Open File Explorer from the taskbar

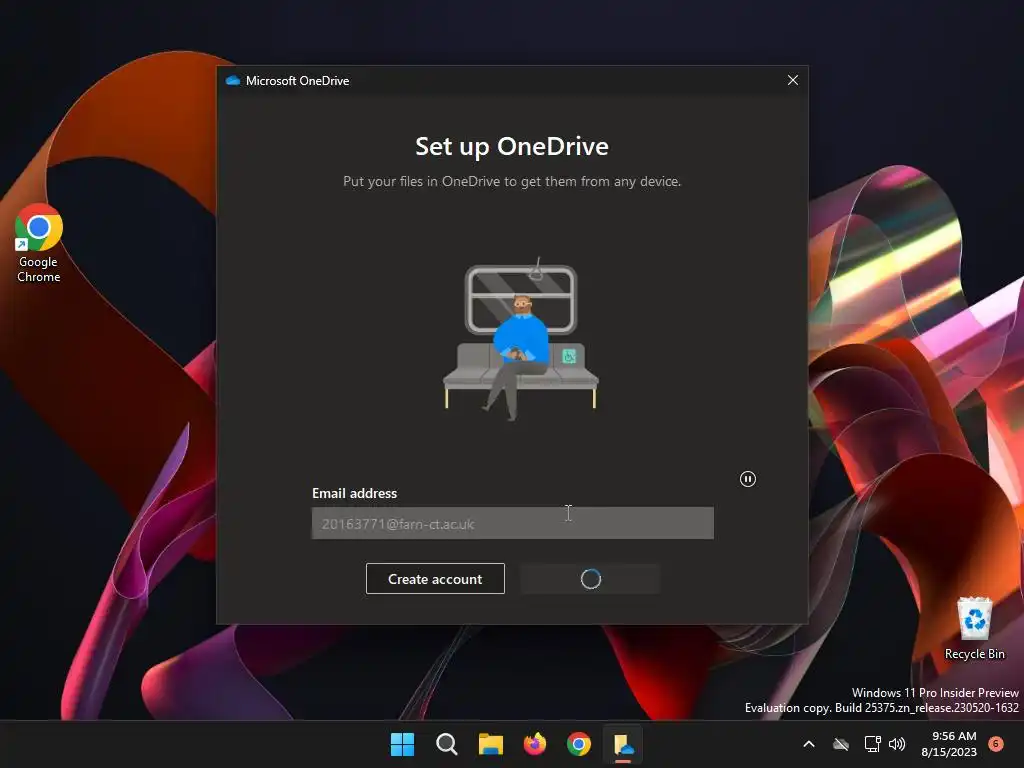point(490,744)
